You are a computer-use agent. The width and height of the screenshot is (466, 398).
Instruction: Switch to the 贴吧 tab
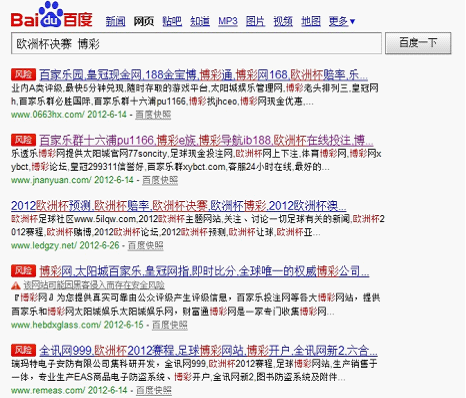click(172, 21)
